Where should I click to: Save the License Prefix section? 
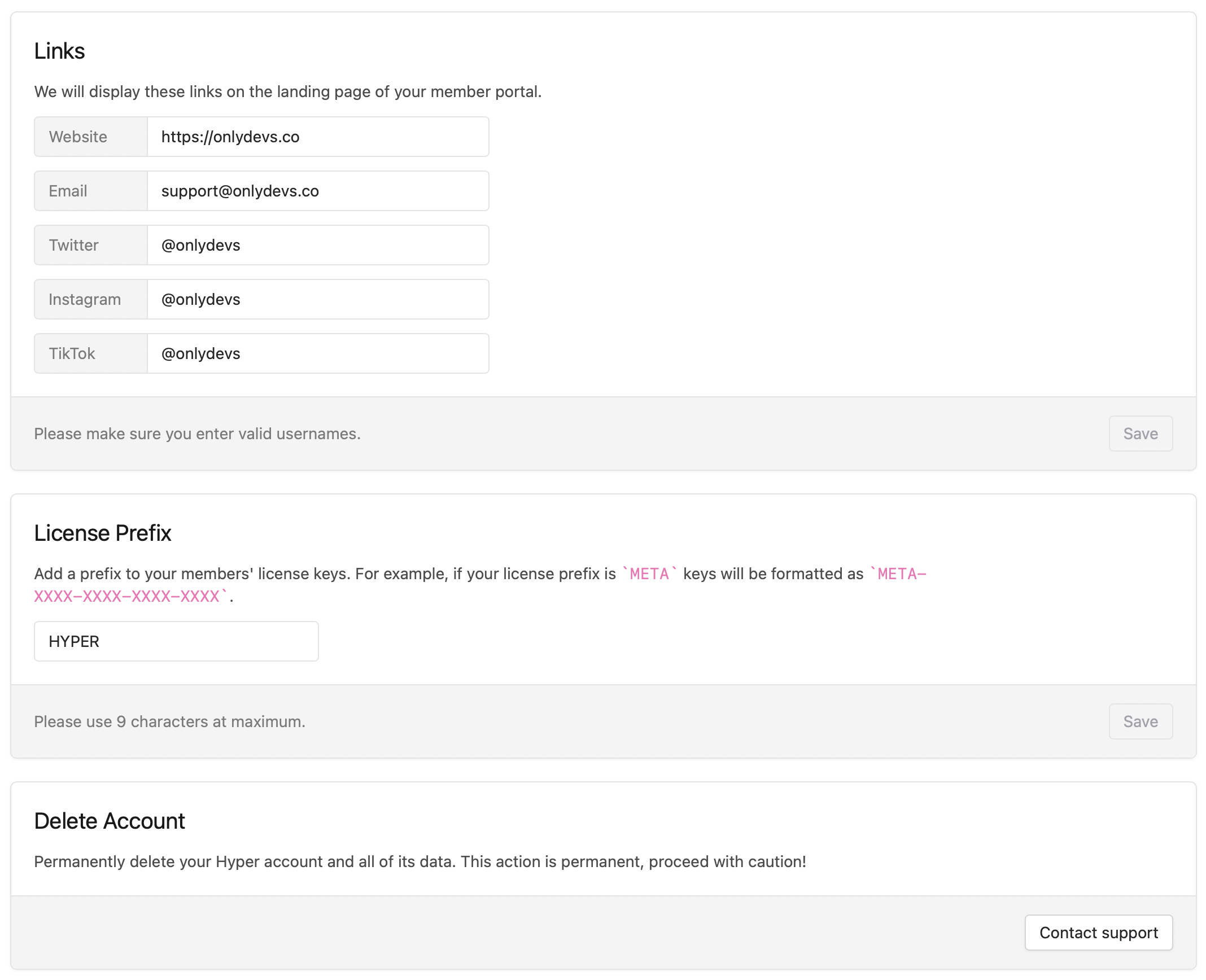pos(1140,721)
